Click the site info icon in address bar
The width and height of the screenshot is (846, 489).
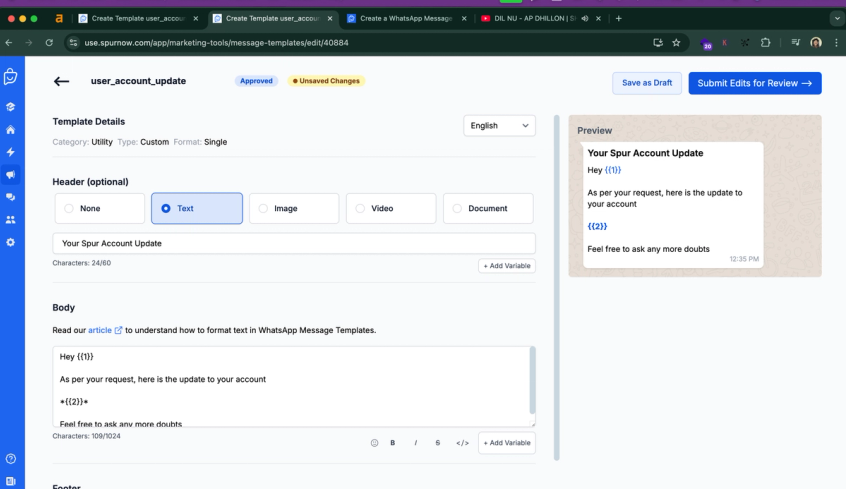click(x=73, y=43)
